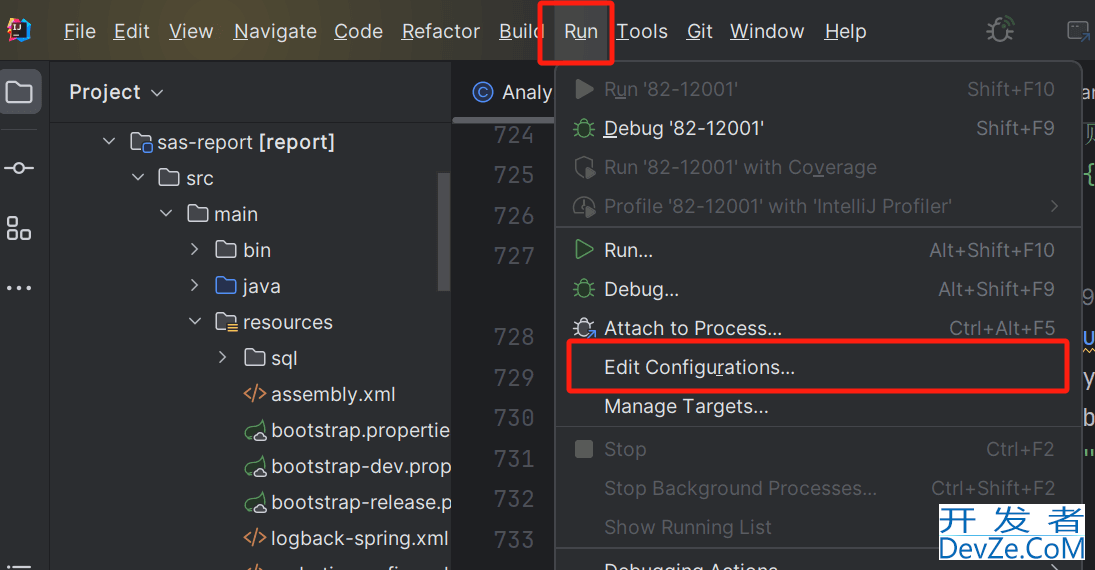1095x570 pixels.
Task: Expand the bin folder
Action: (195, 250)
